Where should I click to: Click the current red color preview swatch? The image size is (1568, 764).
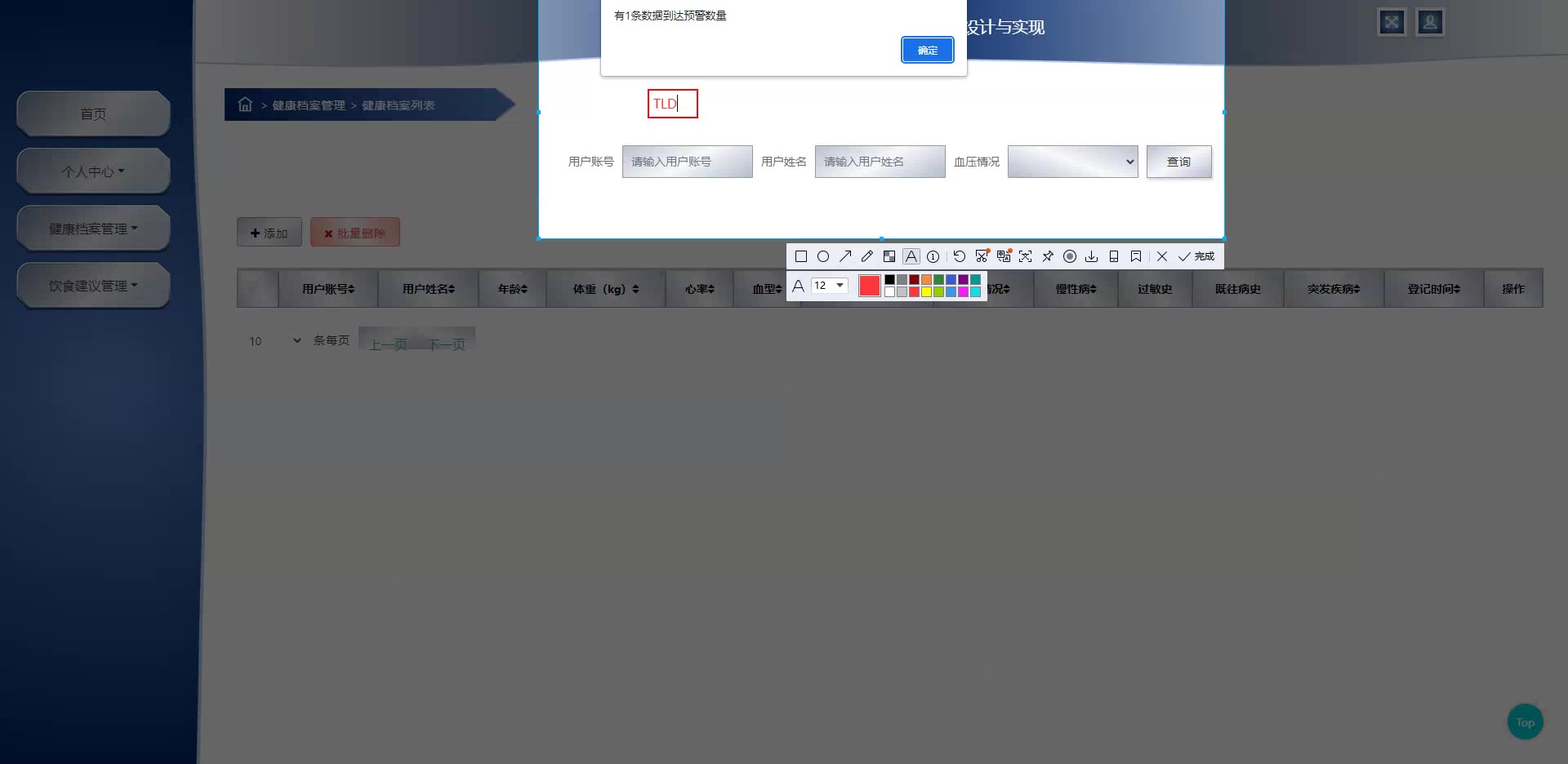870,286
